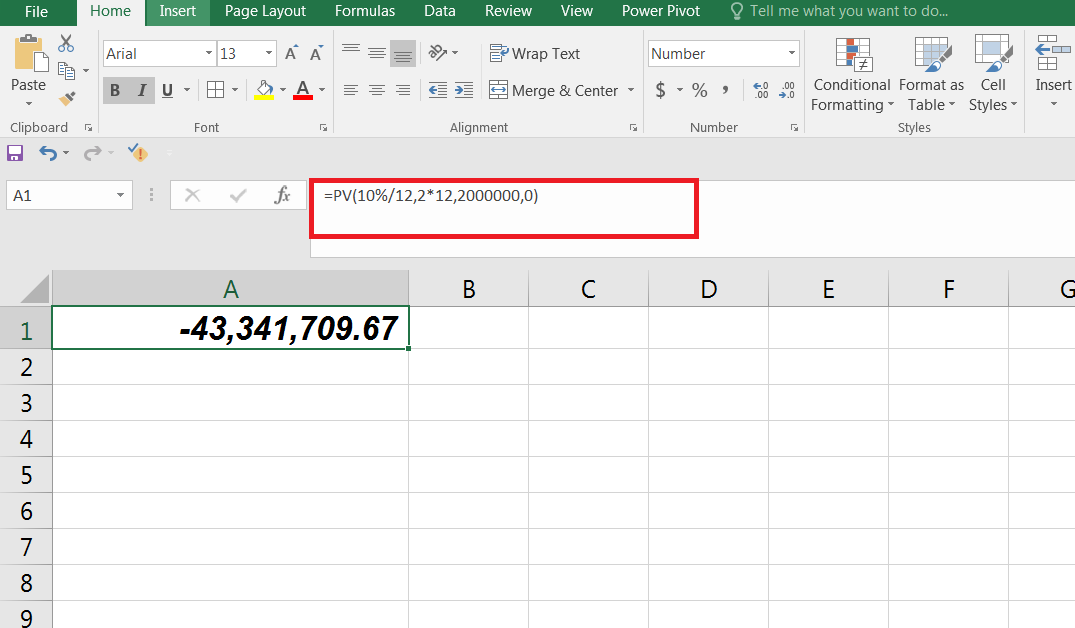
Task: Click the Percent Style icon
Action: [699, 90]
